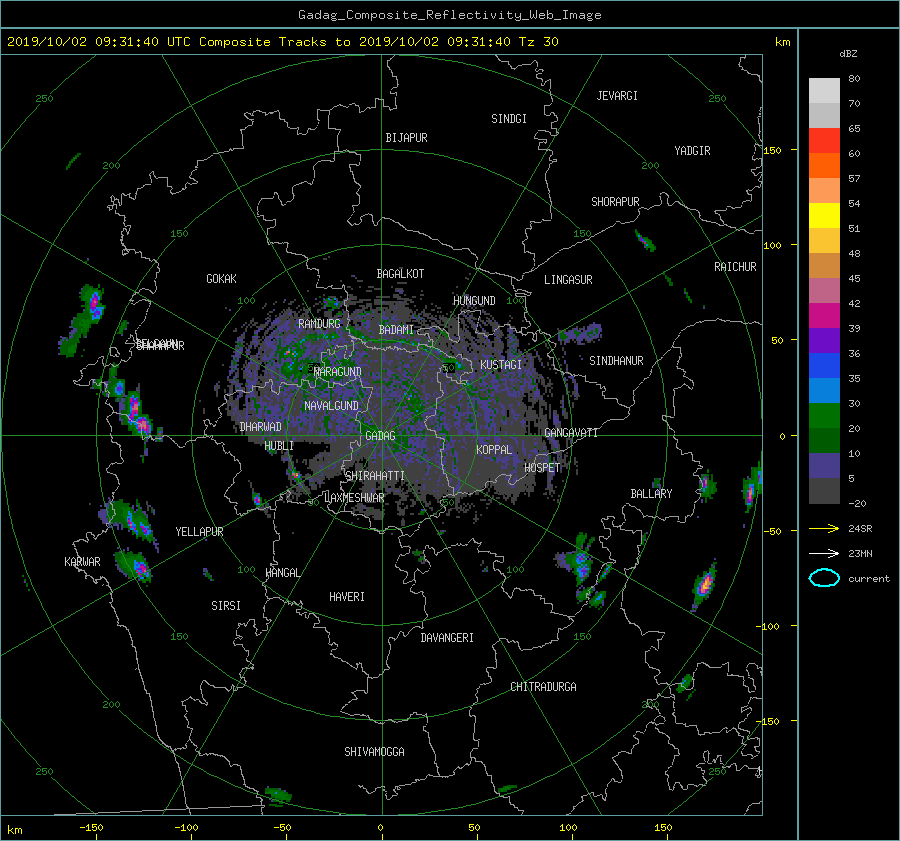Click the 'current' legend text
This screenshot has height=841, width=900.
tap(868, 579)
